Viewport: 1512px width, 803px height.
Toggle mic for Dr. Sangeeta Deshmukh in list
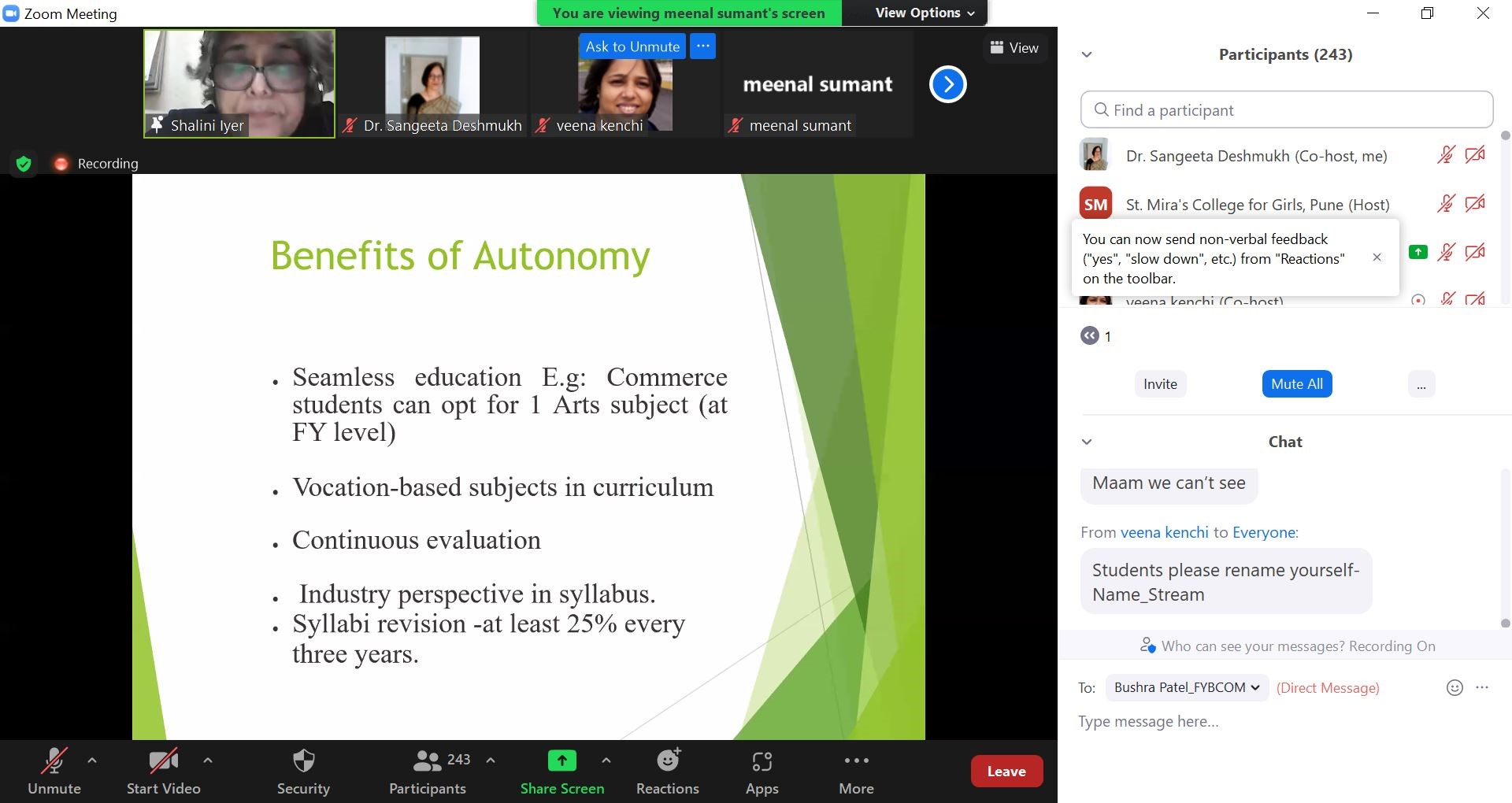tap(1445, 155)
